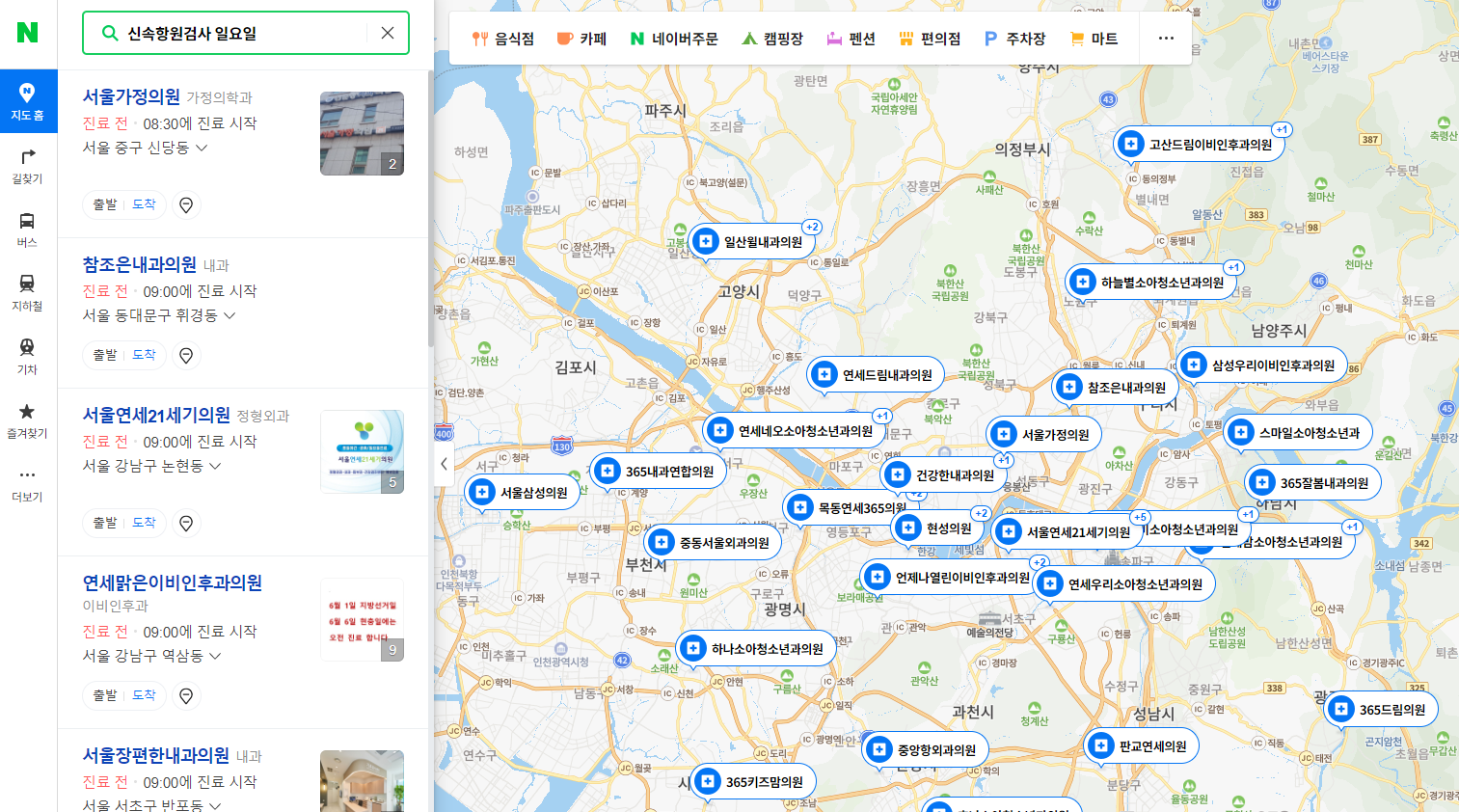Open 즐겨찾기 favorites tab
Image resolution: width=1459 pixels, height=812 pixels.
click(28, 420)
